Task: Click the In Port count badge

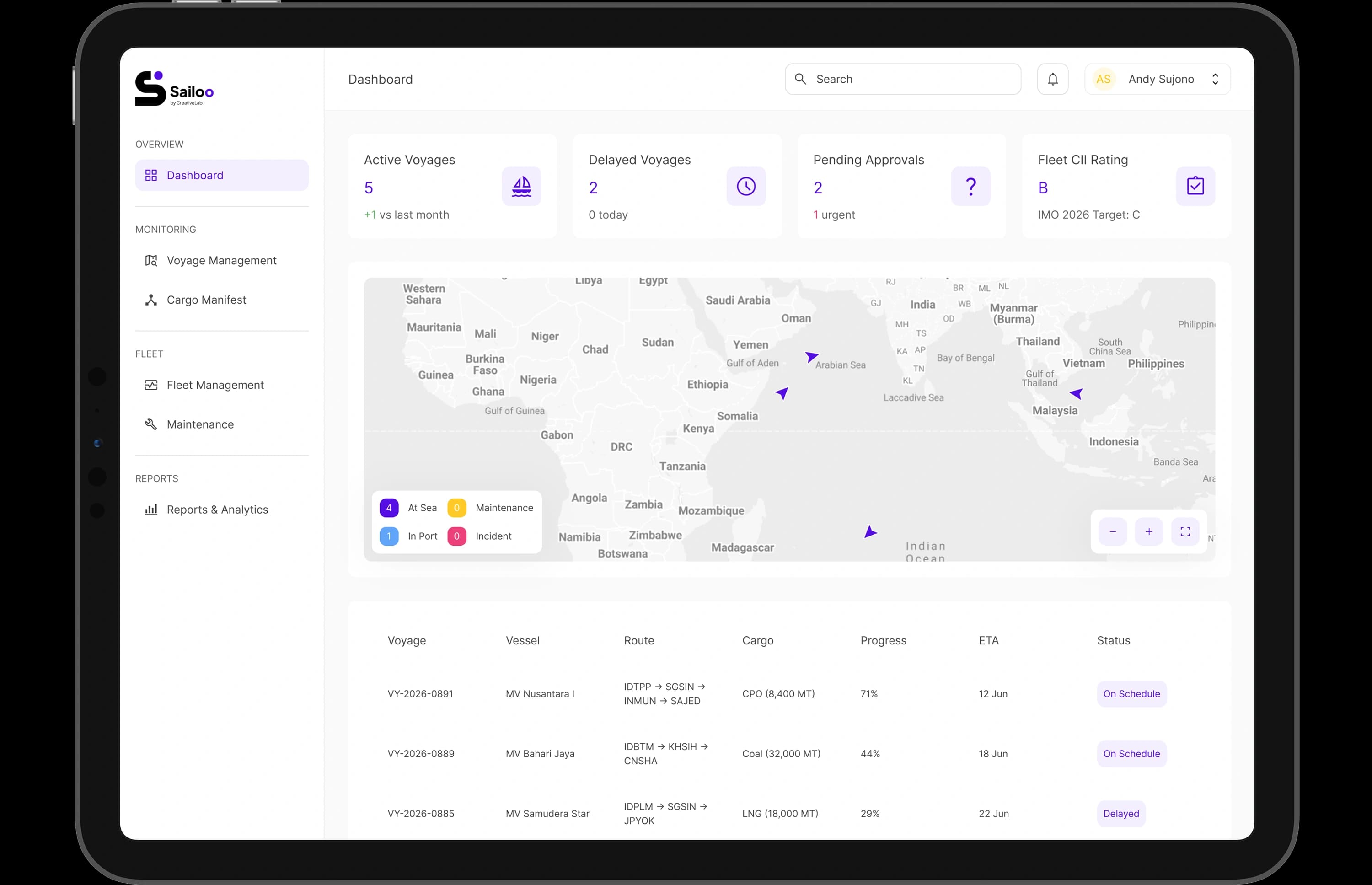Action: click(389, 536)
